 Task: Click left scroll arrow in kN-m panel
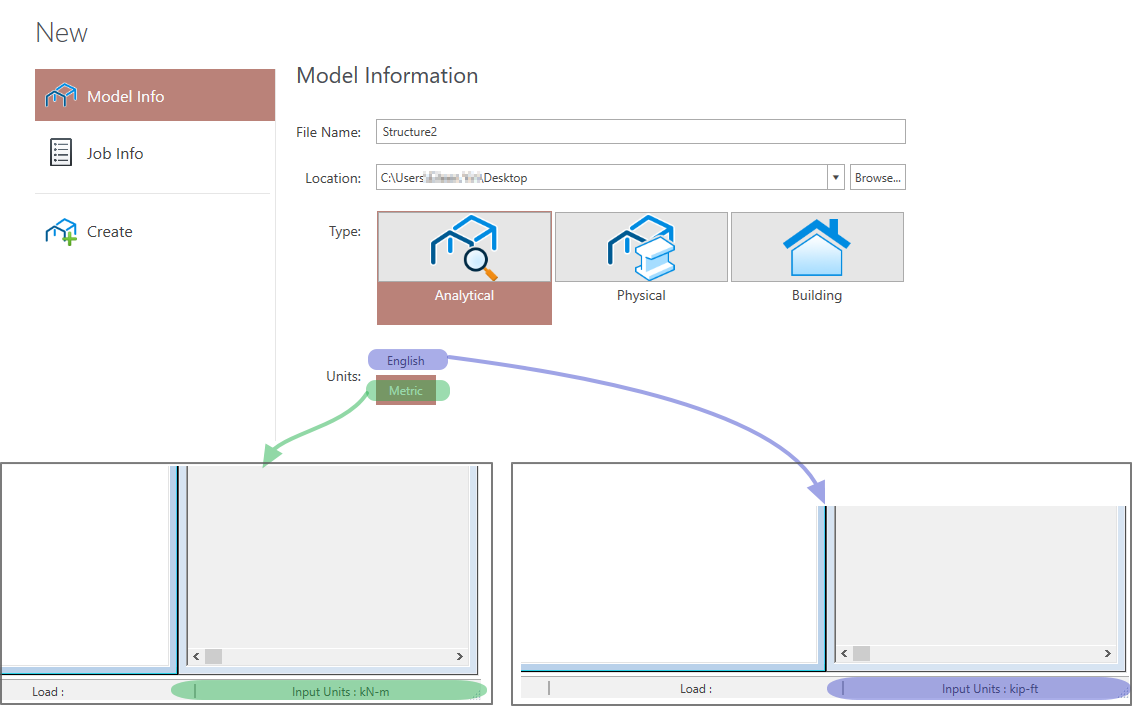(x=196, y=657)
